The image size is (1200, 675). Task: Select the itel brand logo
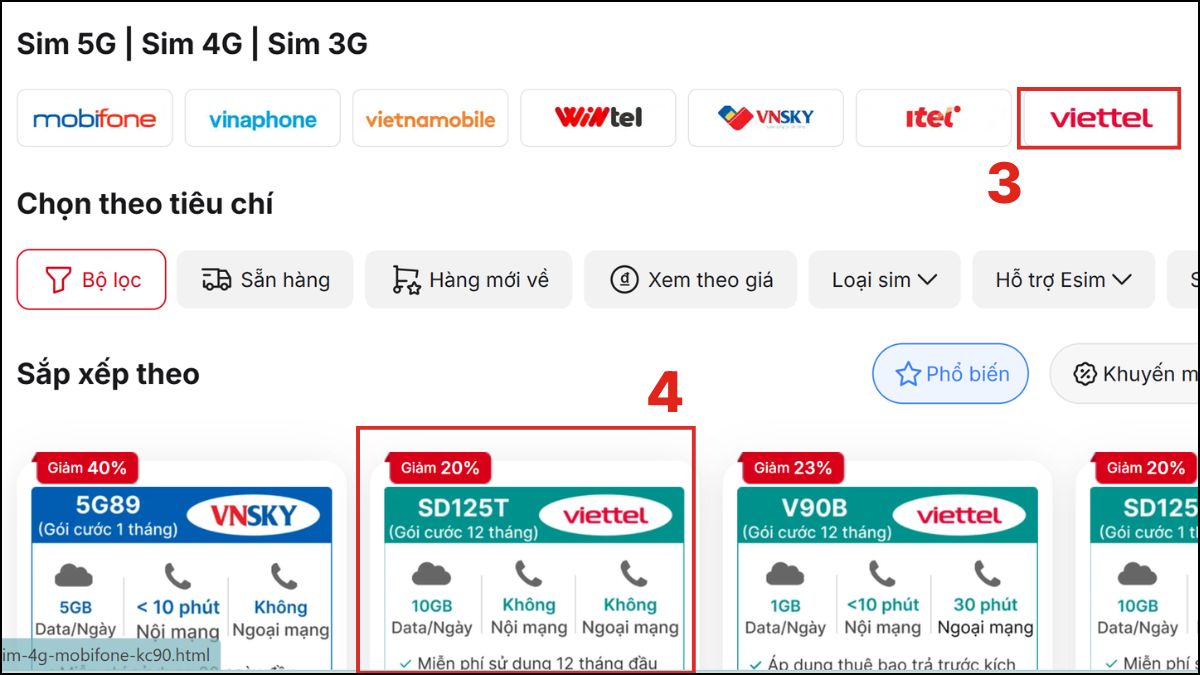click(933, 117)
